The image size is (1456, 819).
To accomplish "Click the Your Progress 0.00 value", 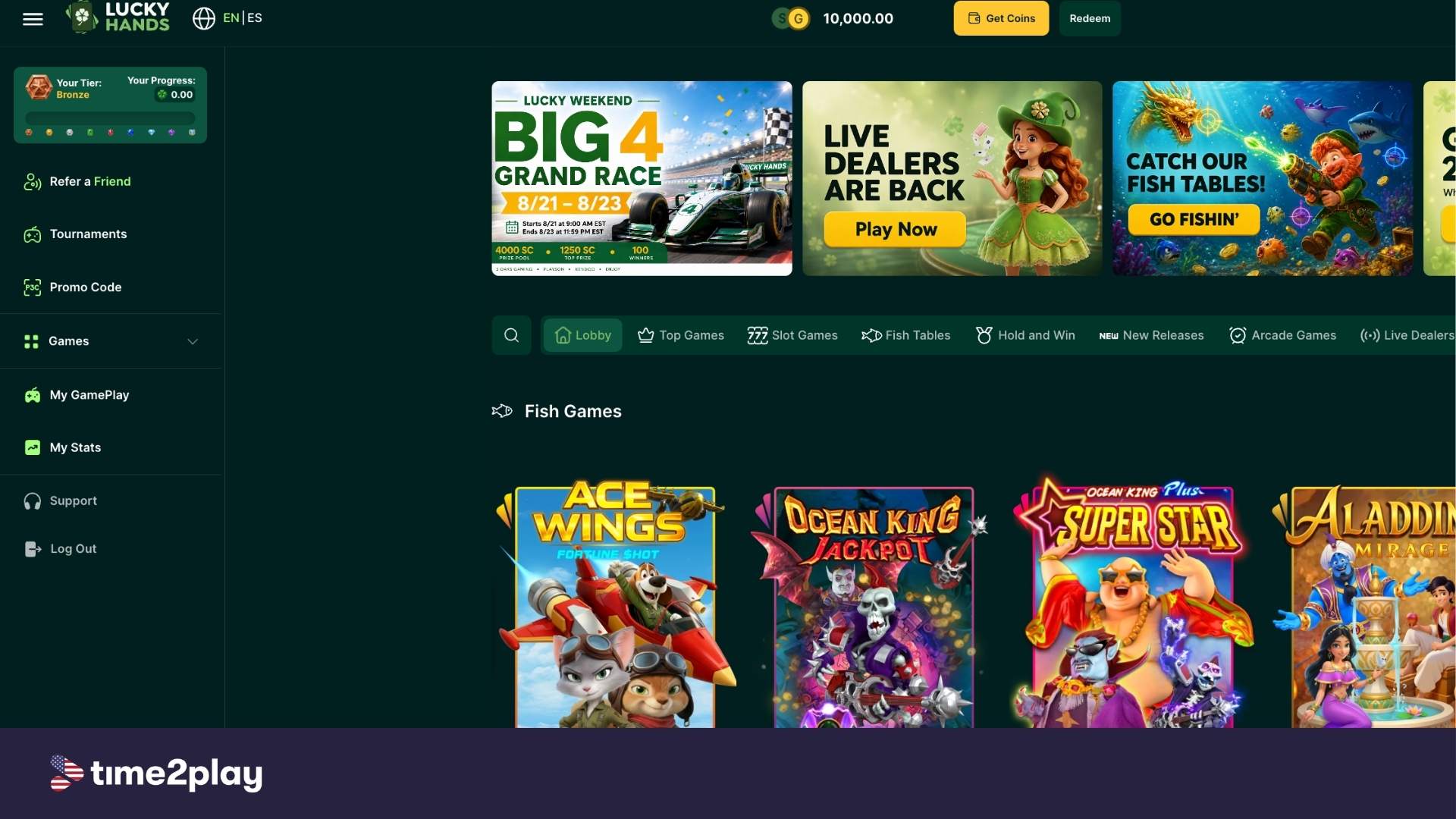I will 175,95.
